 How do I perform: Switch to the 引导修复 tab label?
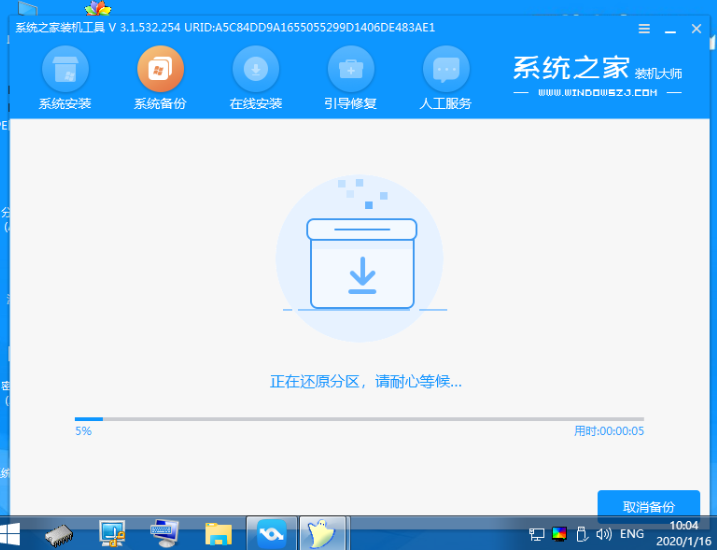[x=351, y=104]
